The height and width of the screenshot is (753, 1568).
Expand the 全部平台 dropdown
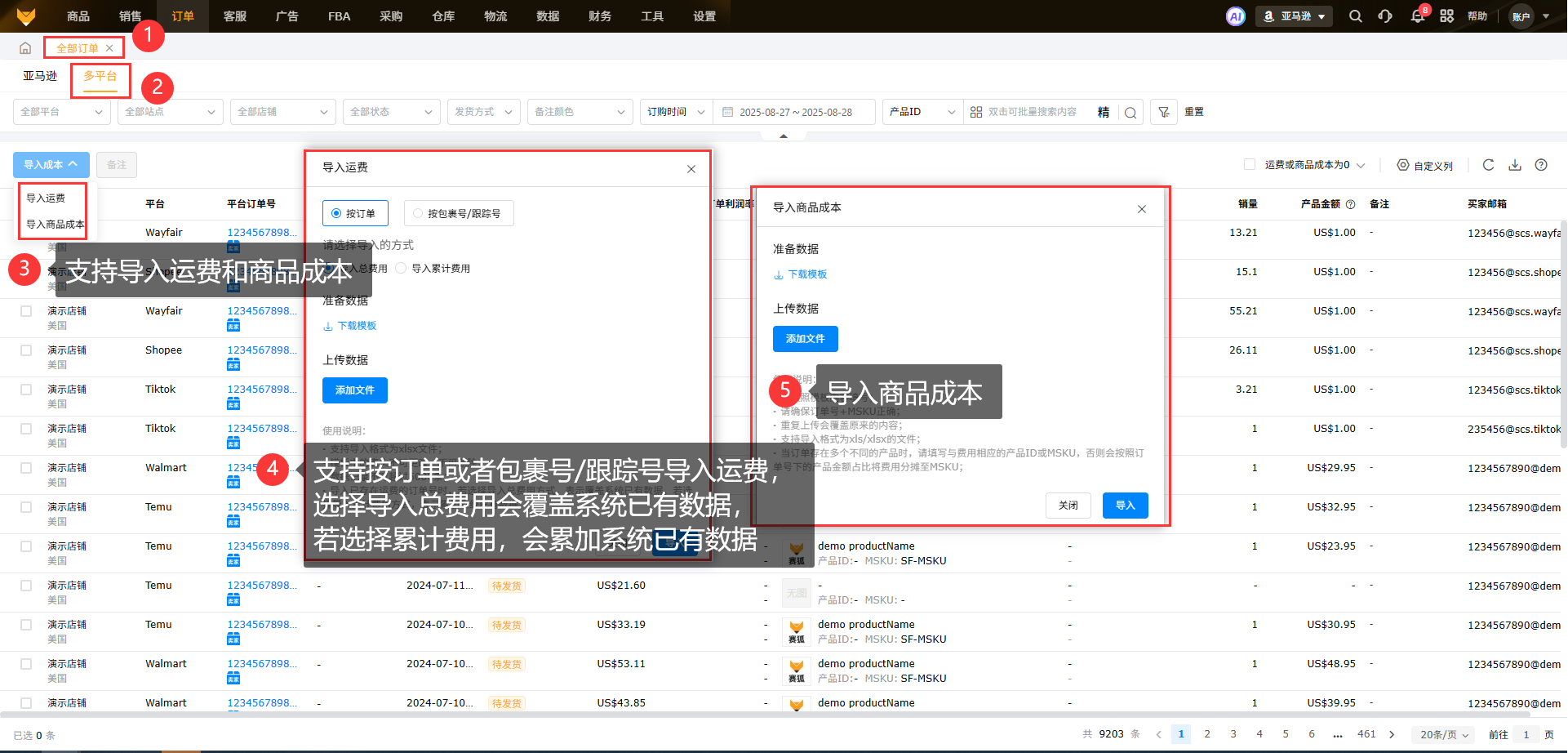(62, 112)
